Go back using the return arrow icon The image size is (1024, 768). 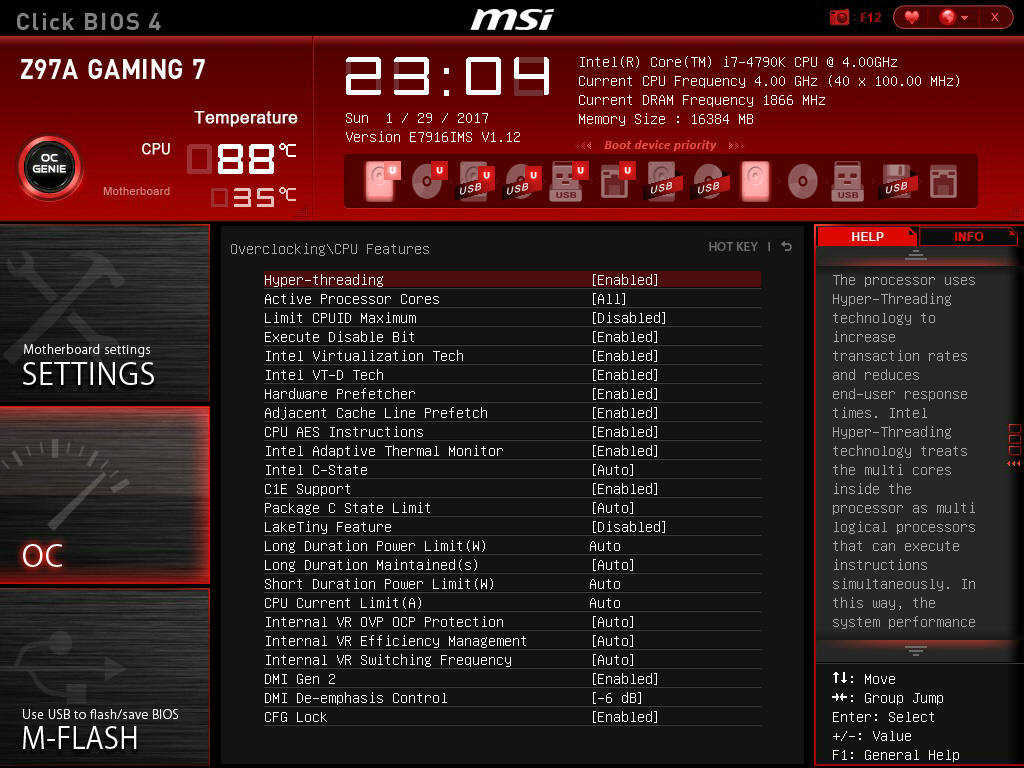click(787, 246)
